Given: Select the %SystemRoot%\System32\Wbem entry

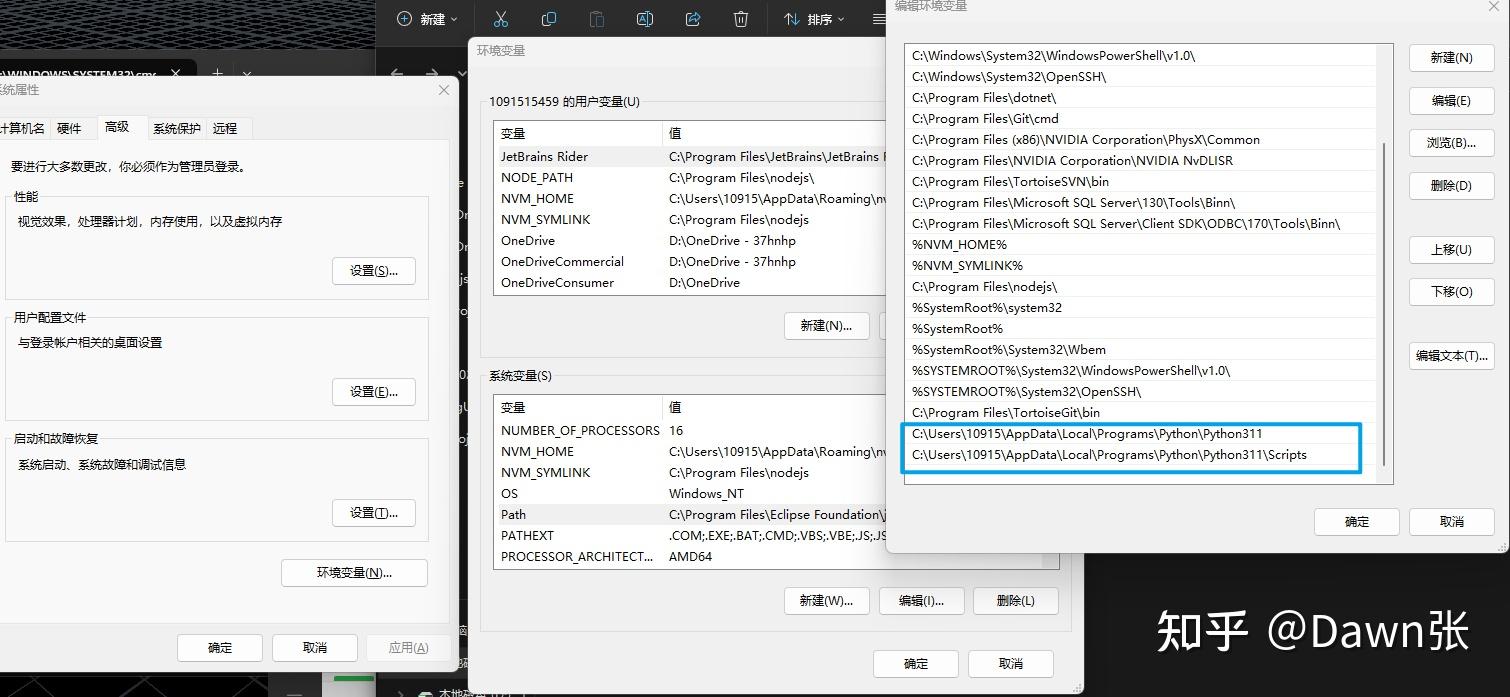Looking at the screenshot, I should (1140, 350).
